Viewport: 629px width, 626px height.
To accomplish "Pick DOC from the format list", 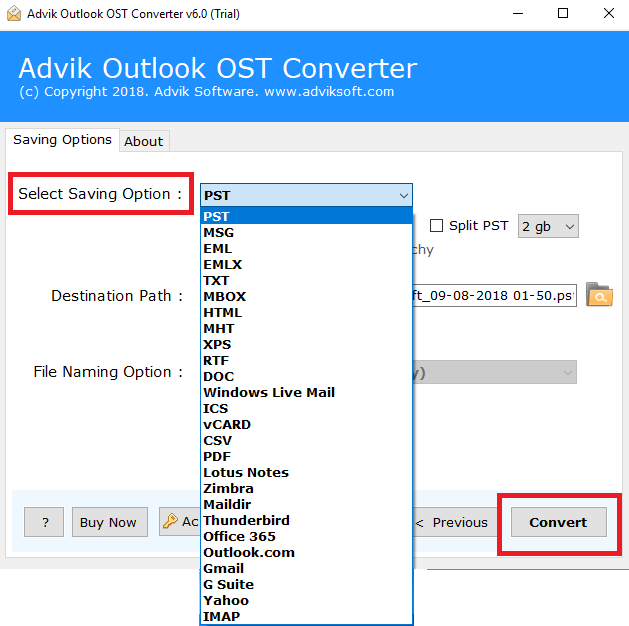I will click(x=306, y=376).
